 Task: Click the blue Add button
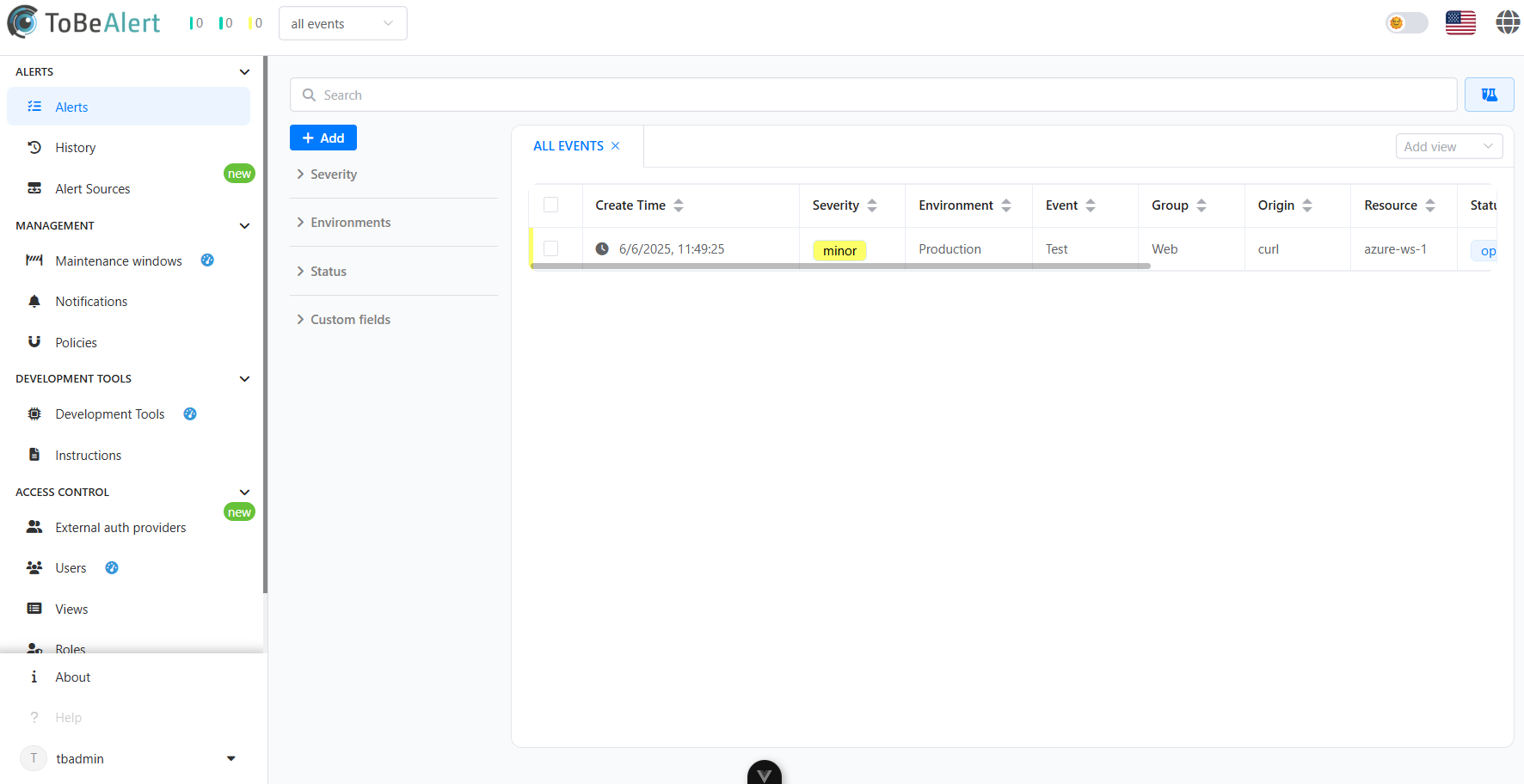click(x=323, y=138)
